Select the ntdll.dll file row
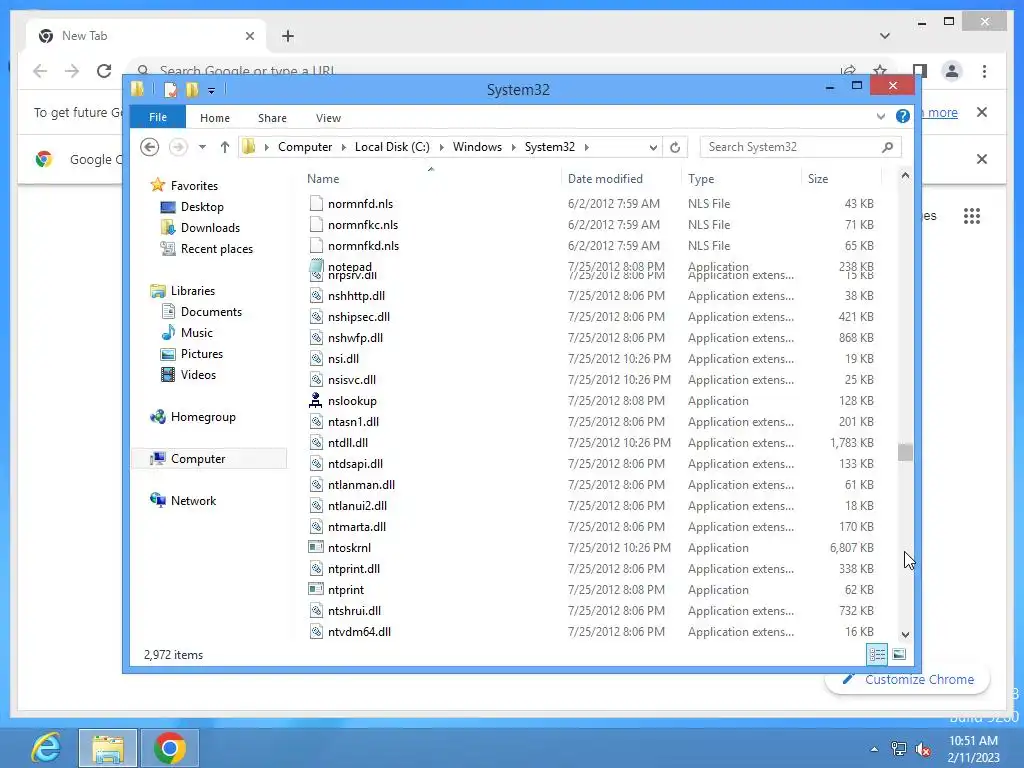Image resolution: width=1024 pixels, height=768 pixels. [592, 443]
